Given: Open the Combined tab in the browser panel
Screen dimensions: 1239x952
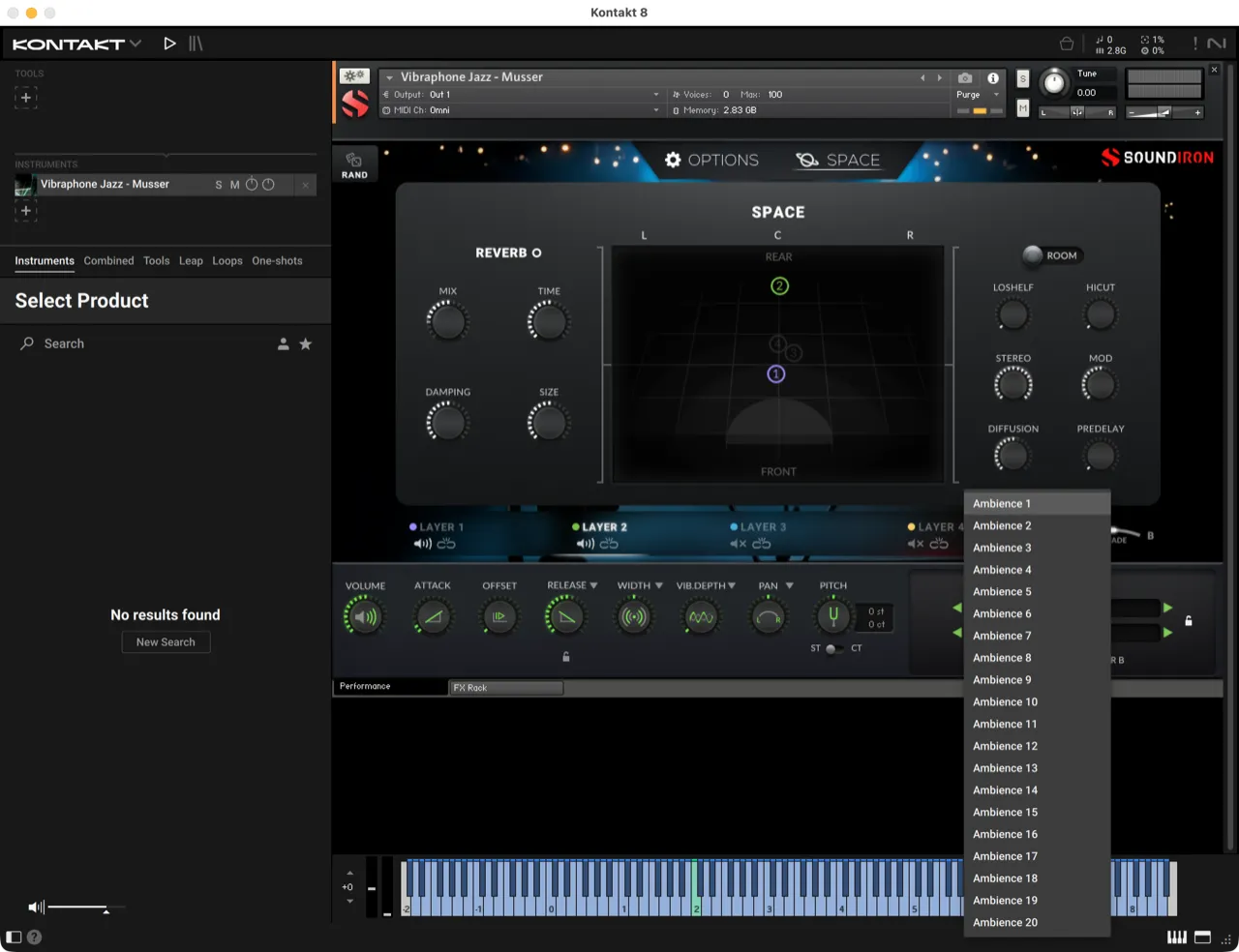Looking at the screenshot, I should click(108, 260).
